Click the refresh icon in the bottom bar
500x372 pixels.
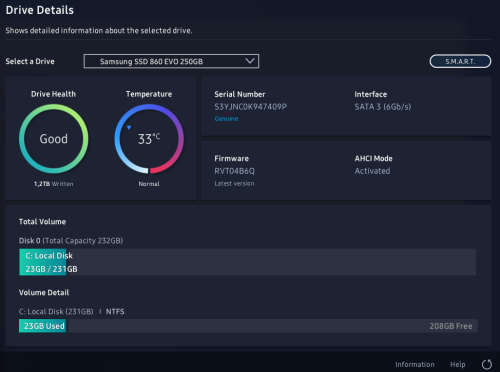(487, 364)
